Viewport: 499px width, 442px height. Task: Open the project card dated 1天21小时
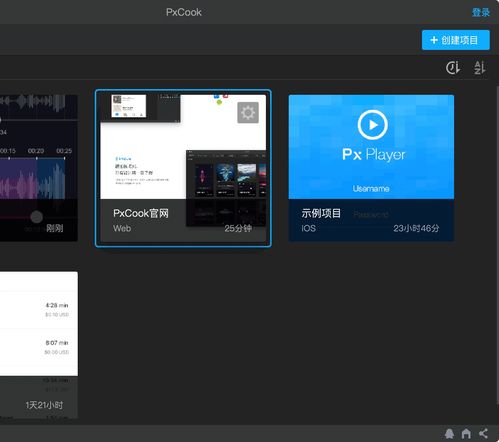coord(39,345)
